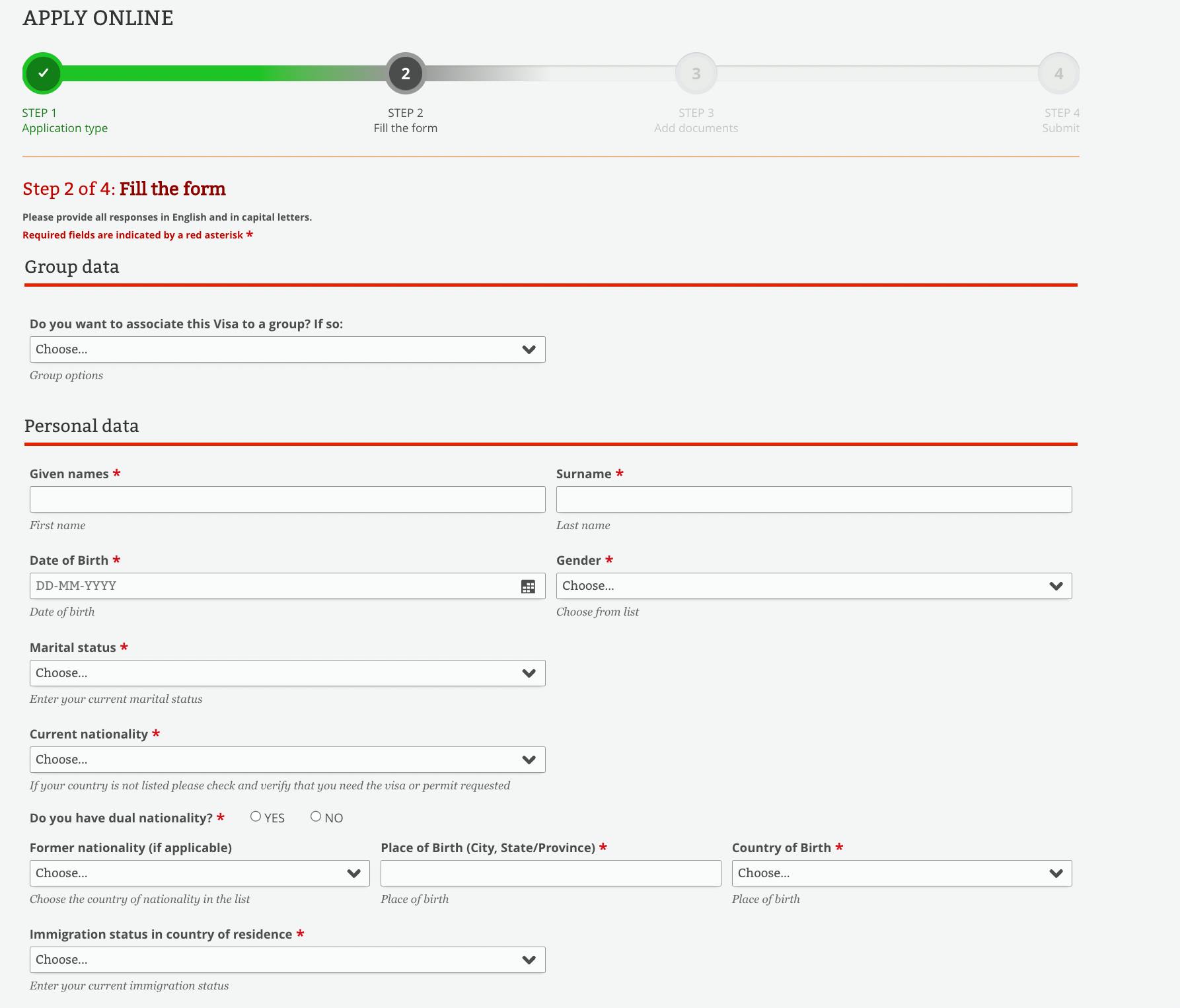This screenshot has width=1180, height=1008.
Task: Click the Step 4 numbered circle
Action: coord(1058,73)
